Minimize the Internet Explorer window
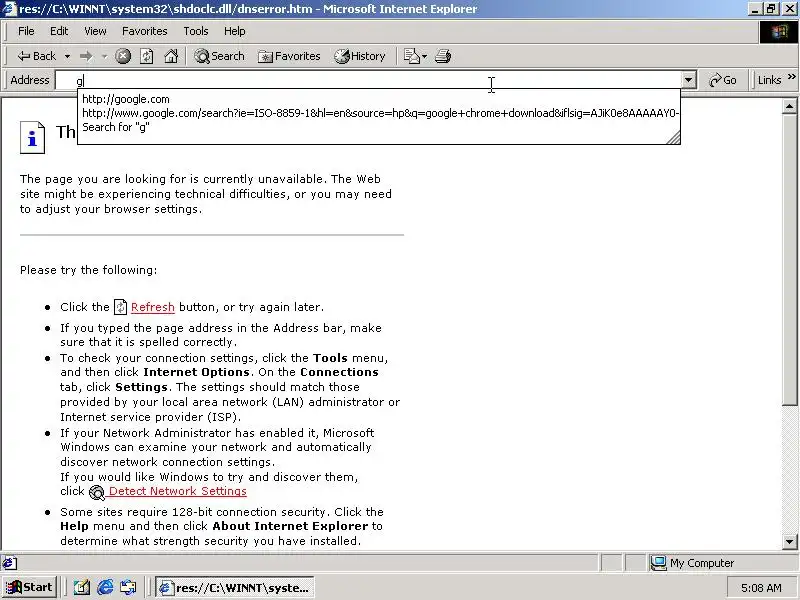Viewport: 800px width, 600px height. pos(756,9)
